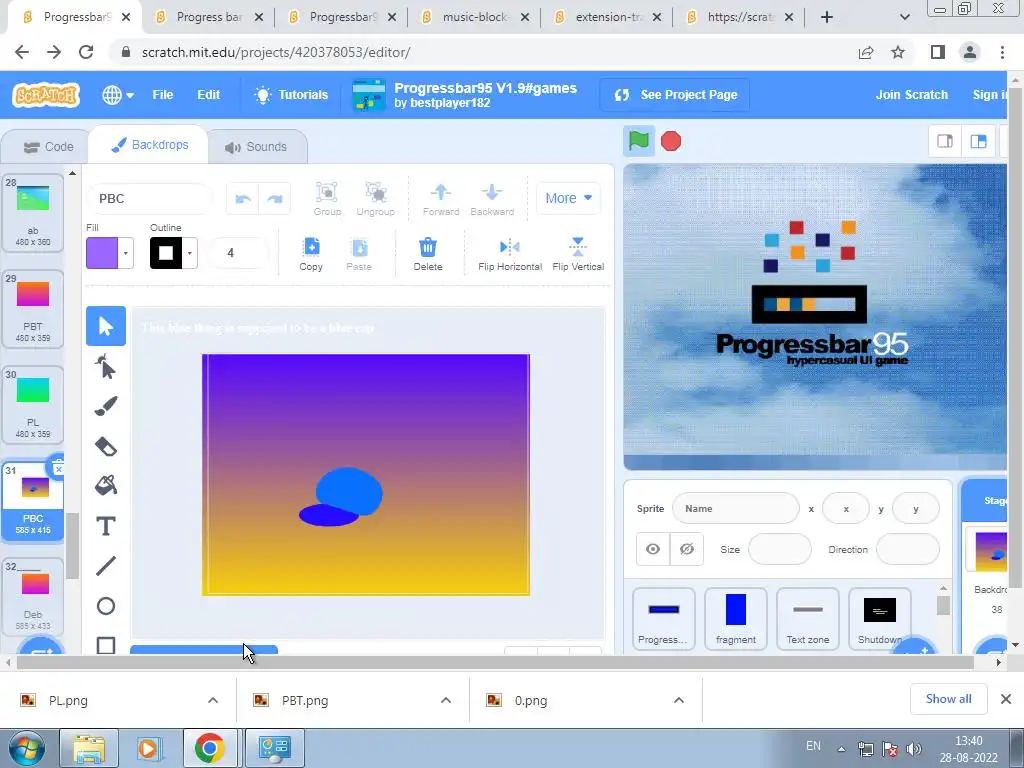Delete backdrop 31 using trash icon
The height and width of the screenshot is (768, 1024).
pyautogui.click(x=58, y=468)
